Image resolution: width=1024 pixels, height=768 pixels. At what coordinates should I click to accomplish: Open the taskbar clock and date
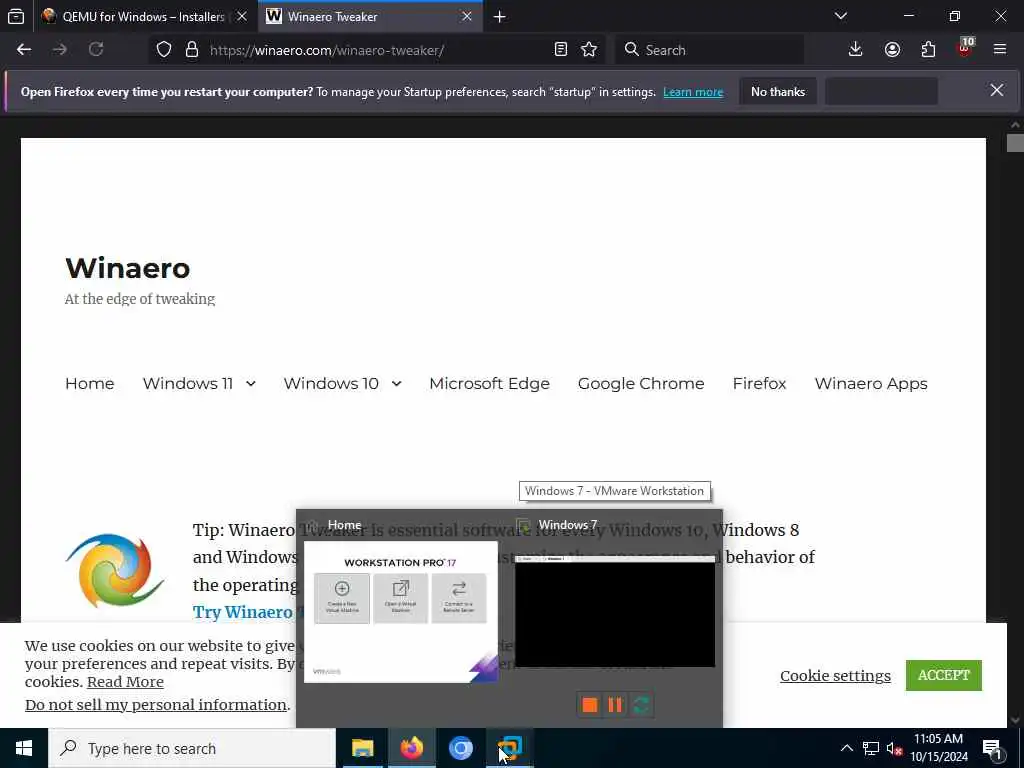coord(938,748)
